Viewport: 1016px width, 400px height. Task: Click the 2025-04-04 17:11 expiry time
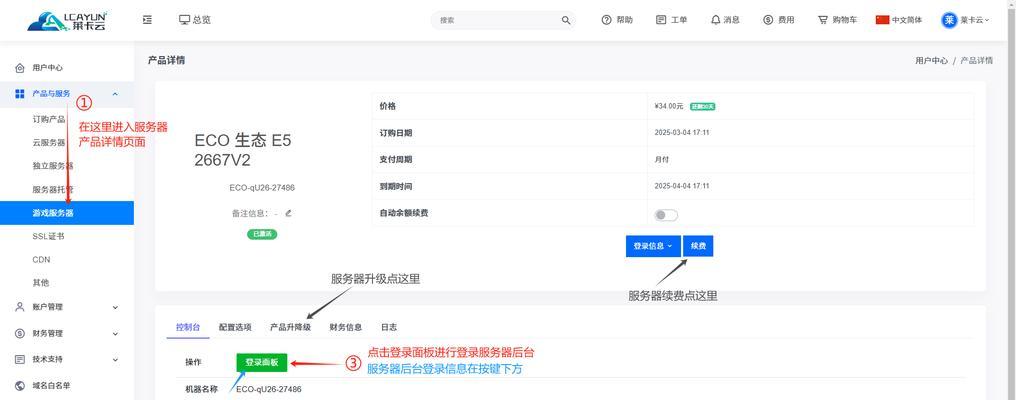tap(682, 186)
